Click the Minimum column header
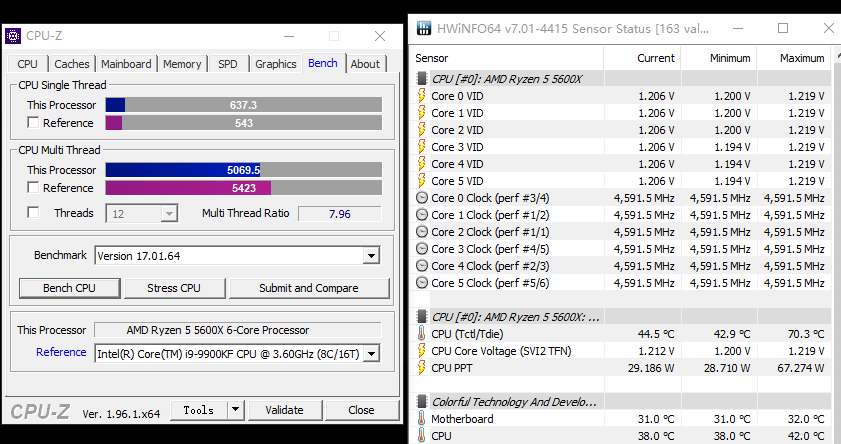Viewport: 841px width, 444px height. (719, 58)
